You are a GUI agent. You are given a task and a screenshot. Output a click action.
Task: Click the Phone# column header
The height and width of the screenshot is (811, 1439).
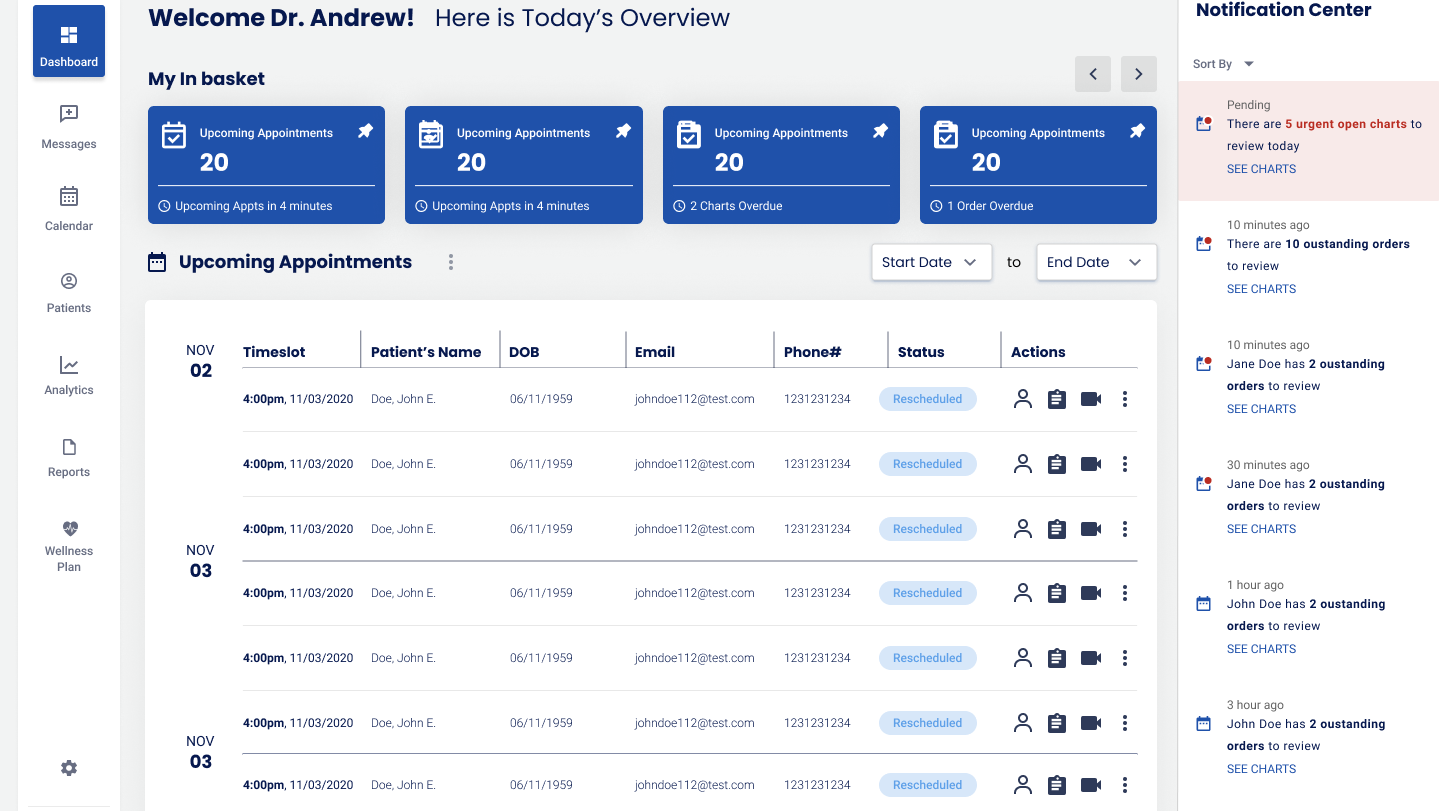813,352
